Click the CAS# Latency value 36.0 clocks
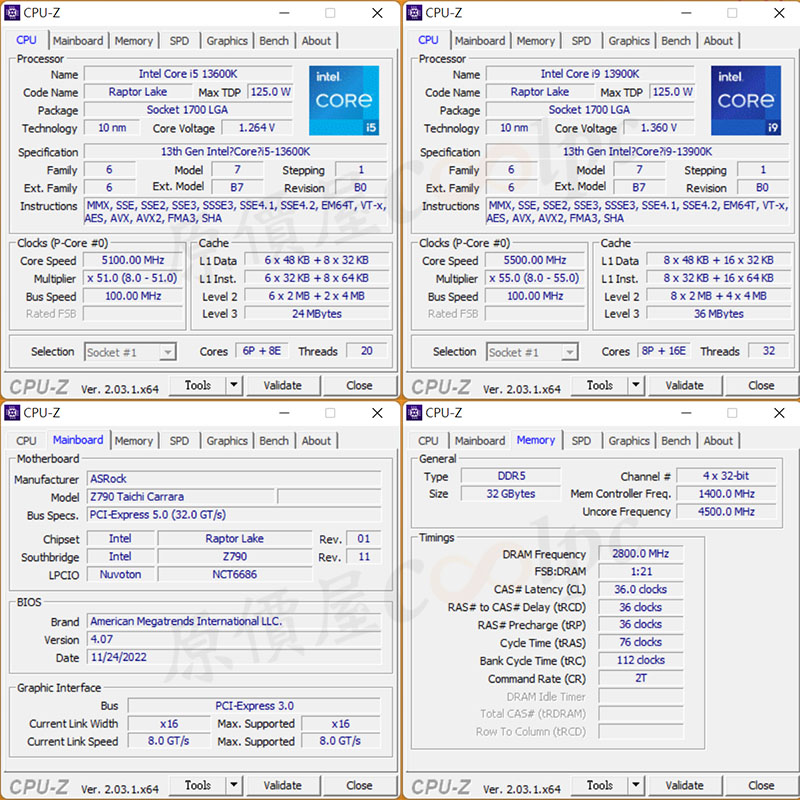The width and height of the screenshot is (800, 800). coord(641,589)
